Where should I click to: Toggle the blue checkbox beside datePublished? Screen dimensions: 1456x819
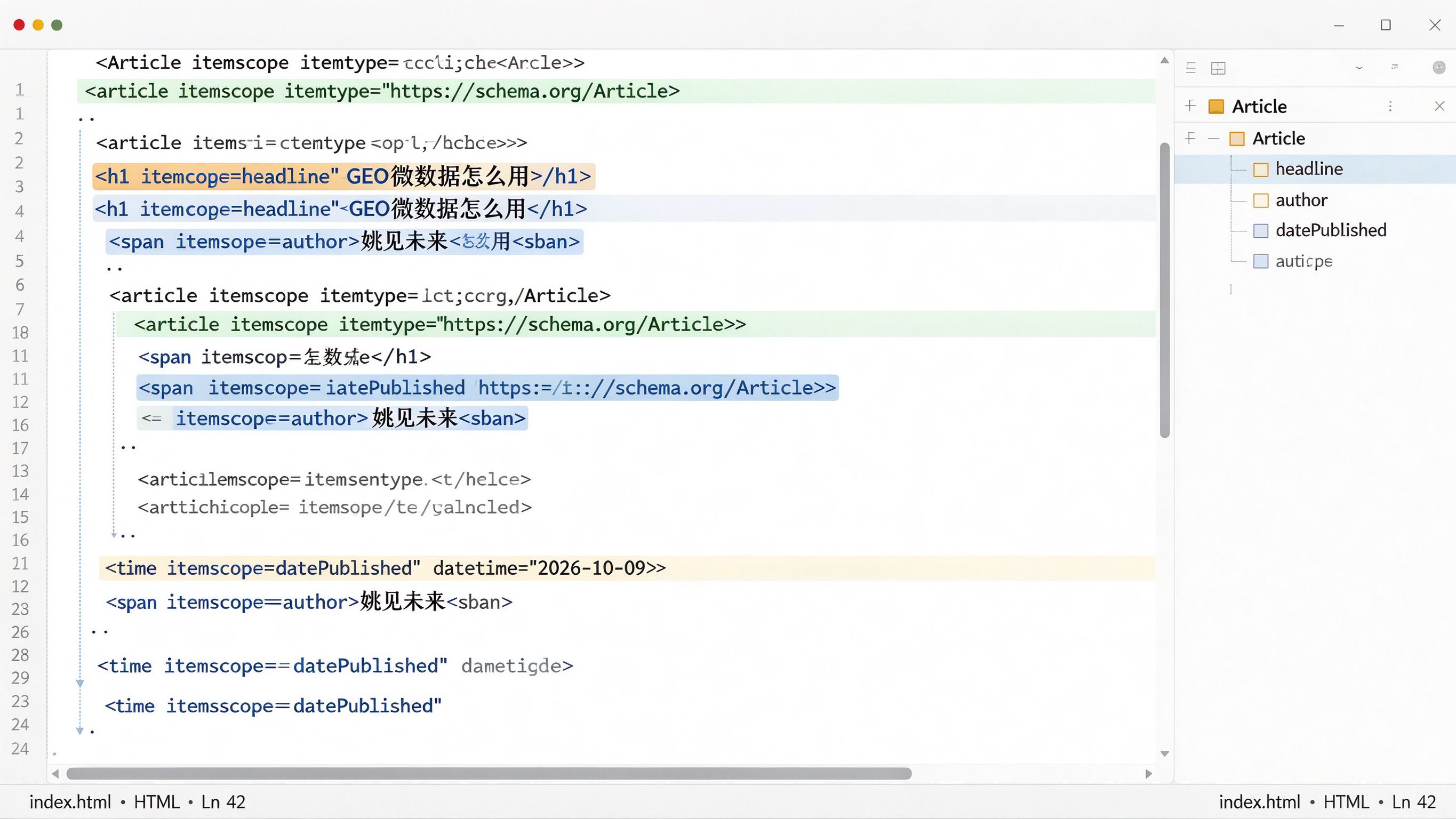tap(1260, 230)
